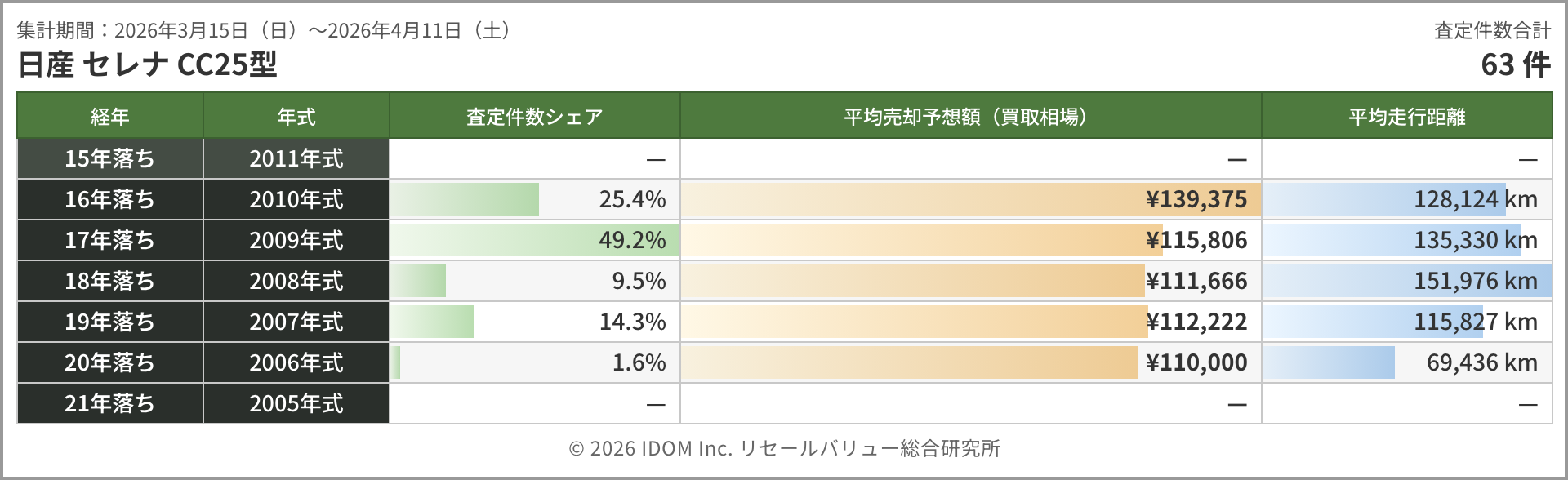Click the 経年 column header
Viewport: 1568px width, 480px height.
110,117
